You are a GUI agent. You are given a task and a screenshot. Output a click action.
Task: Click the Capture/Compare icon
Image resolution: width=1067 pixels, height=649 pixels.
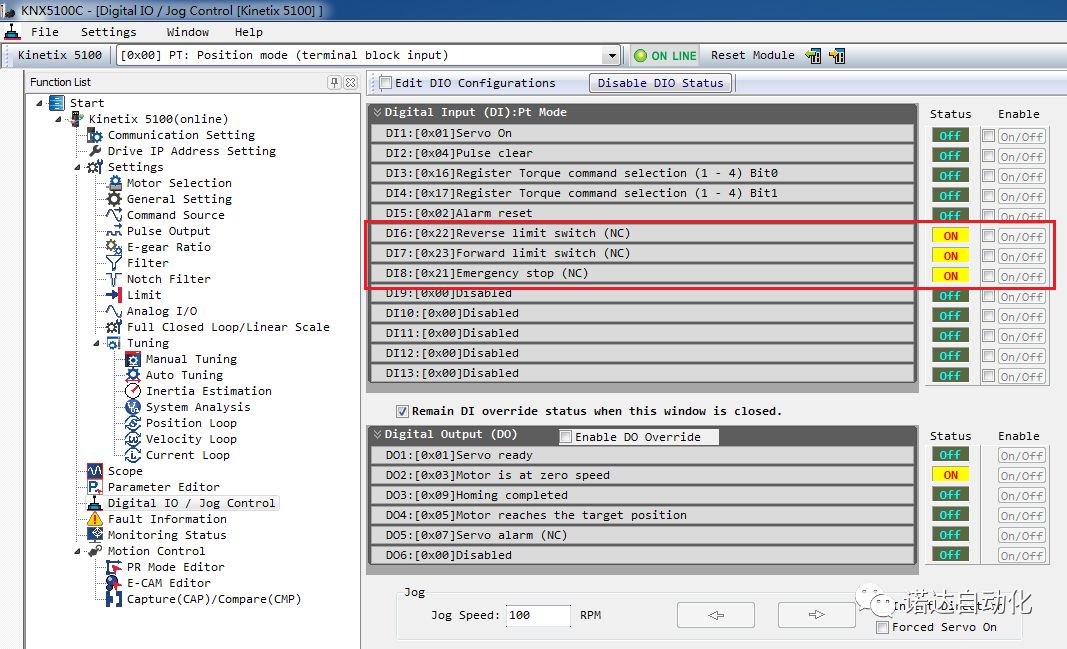coord(114,599)
